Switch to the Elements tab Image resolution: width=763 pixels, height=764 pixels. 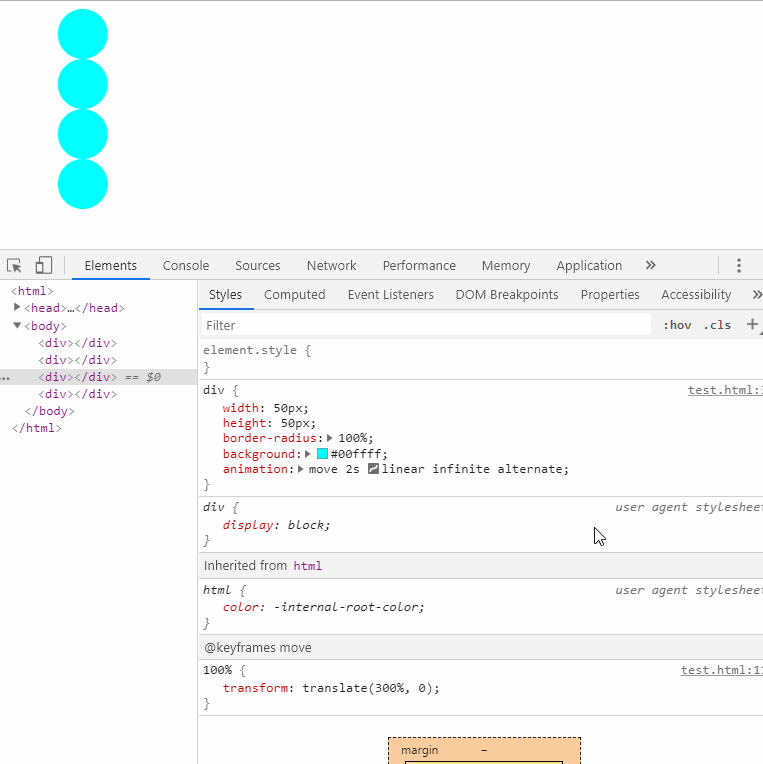coord(111,266)
